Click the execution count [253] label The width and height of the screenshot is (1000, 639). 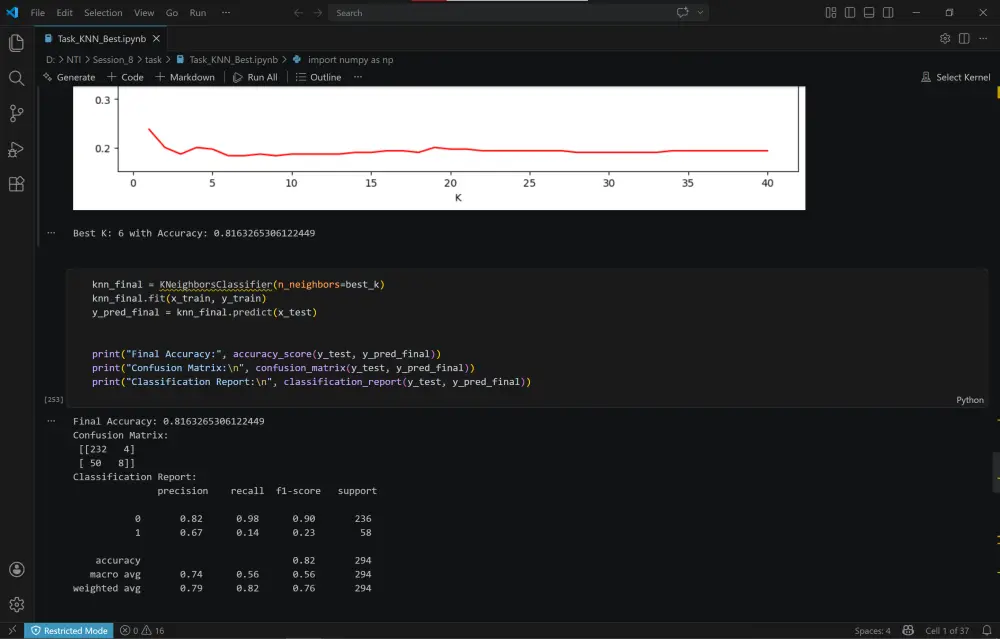(x=54, y=400)
